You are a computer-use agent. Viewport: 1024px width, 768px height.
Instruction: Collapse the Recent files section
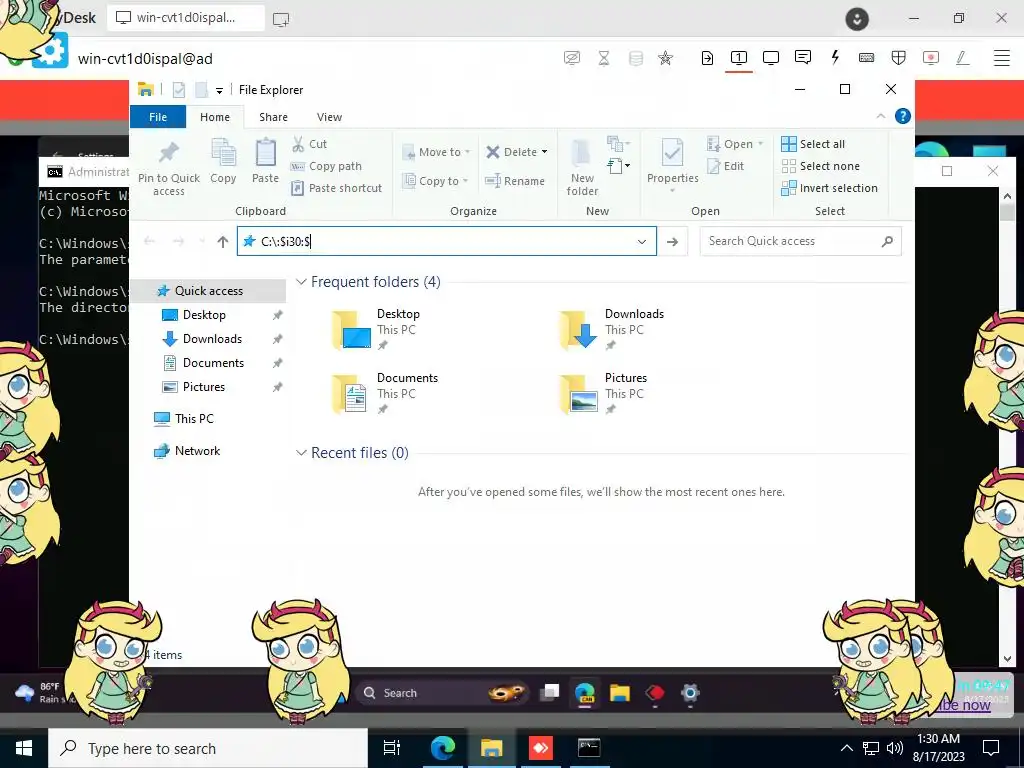301,453
